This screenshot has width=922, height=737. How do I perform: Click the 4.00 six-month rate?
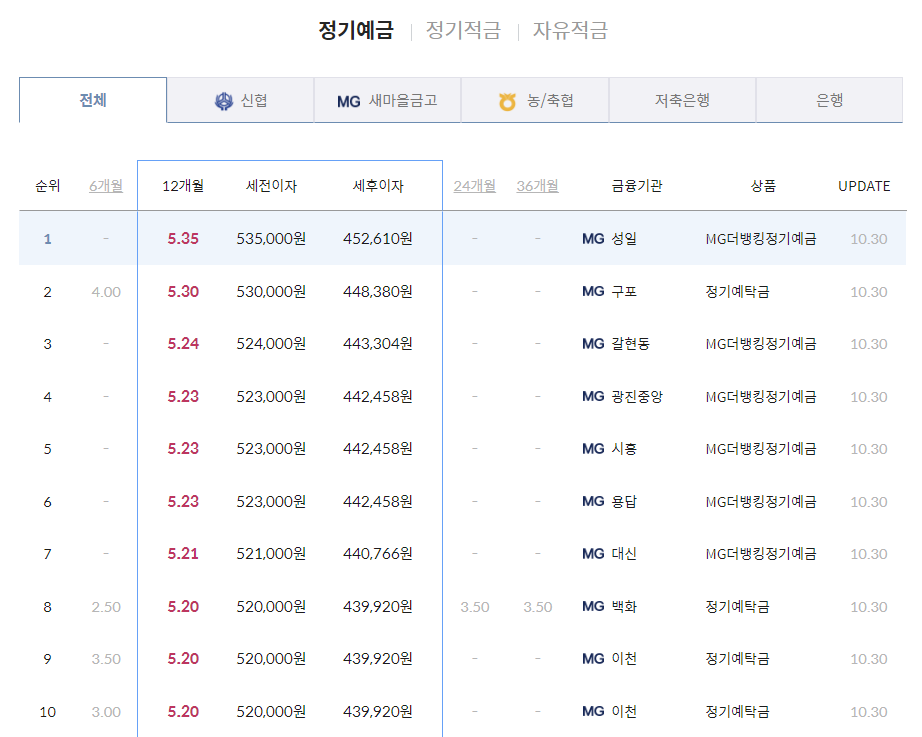[x=106, y=292]
